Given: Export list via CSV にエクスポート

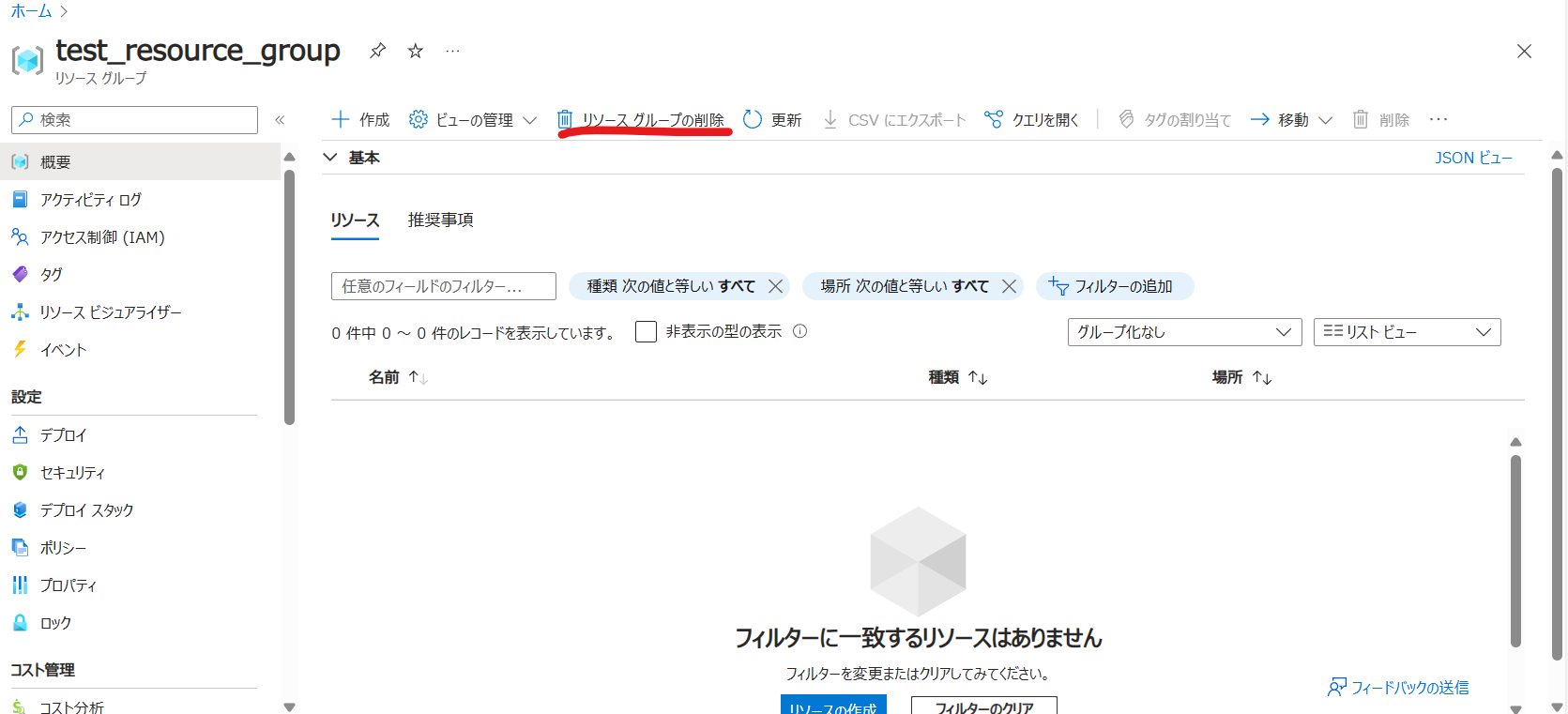Looking at the screenshot, I should click(894, 120).
